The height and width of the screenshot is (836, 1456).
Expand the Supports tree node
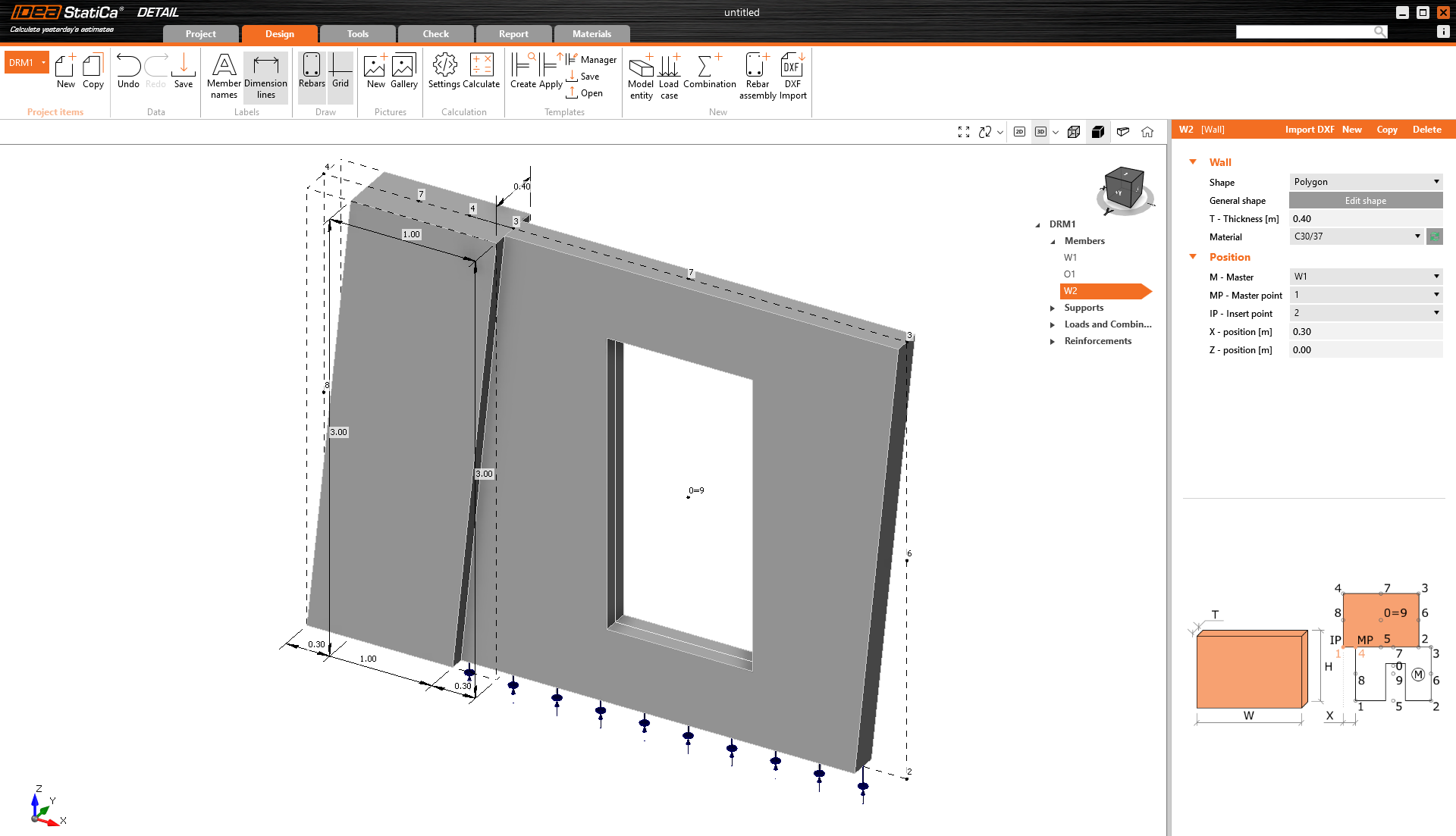pyautogui.click(x=1053, y=308)
